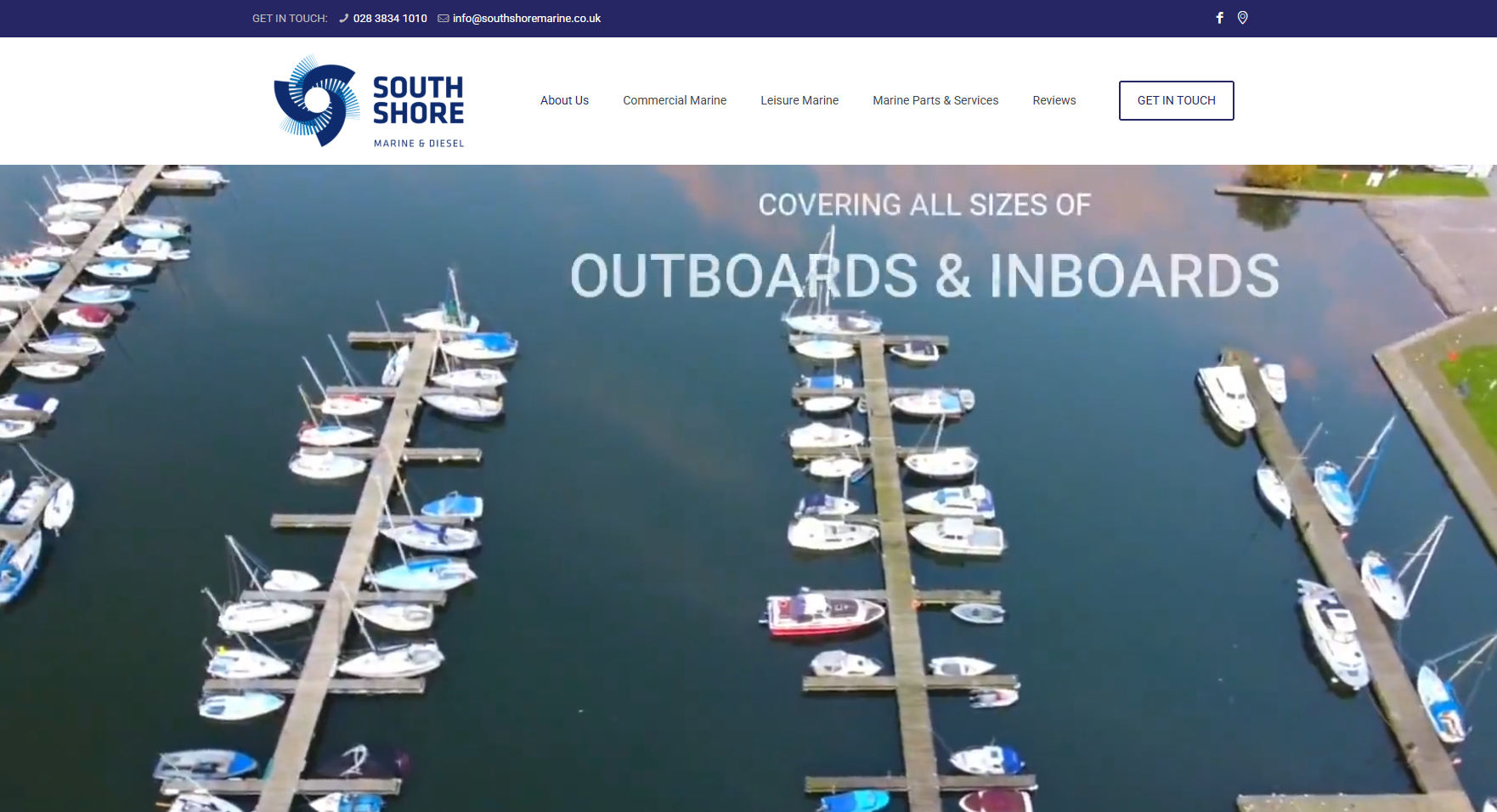The image size is (1497, 812).
Task: Click the outlined GET IN TOUCH button
Action: click(x=1177, y=100)
